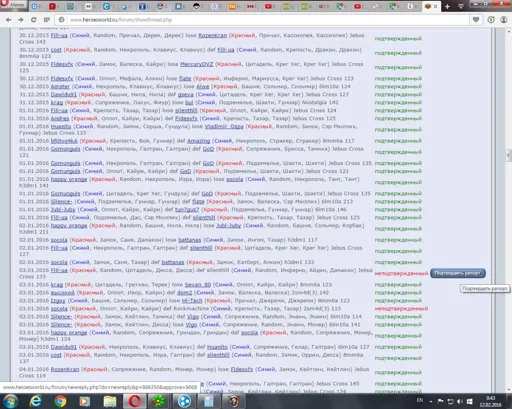512x409 pixels.
Task: Open battanas link in h3dm1 117 row
Action: click(x=190, y=240)
